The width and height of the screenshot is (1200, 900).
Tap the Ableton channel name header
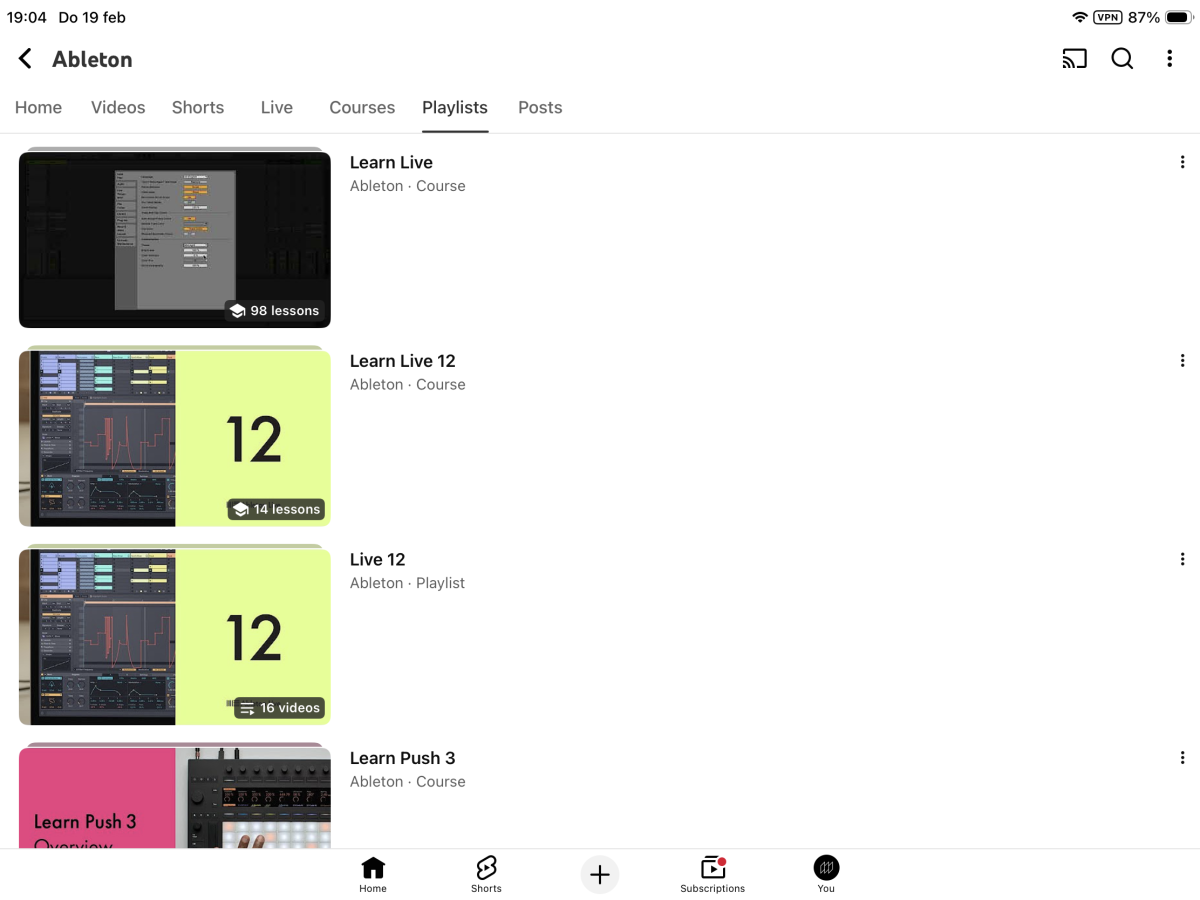tap(92, 59)
